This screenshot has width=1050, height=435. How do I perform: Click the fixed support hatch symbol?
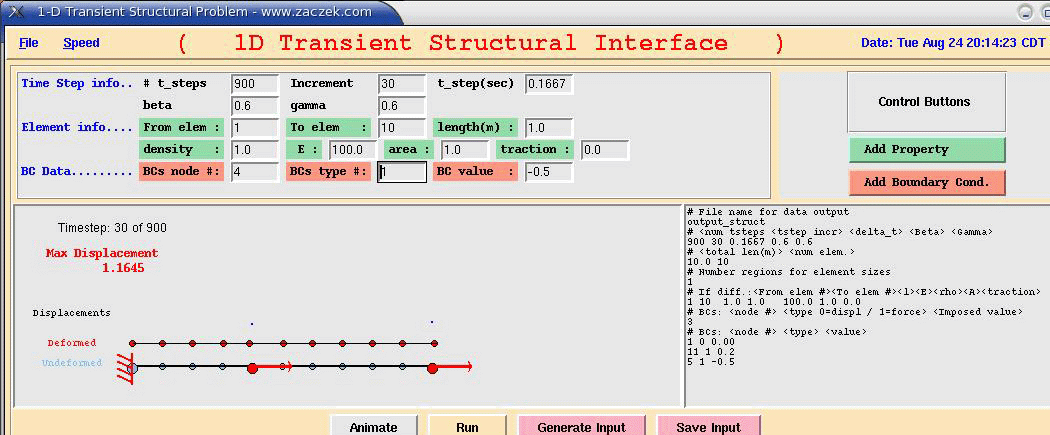126,367
